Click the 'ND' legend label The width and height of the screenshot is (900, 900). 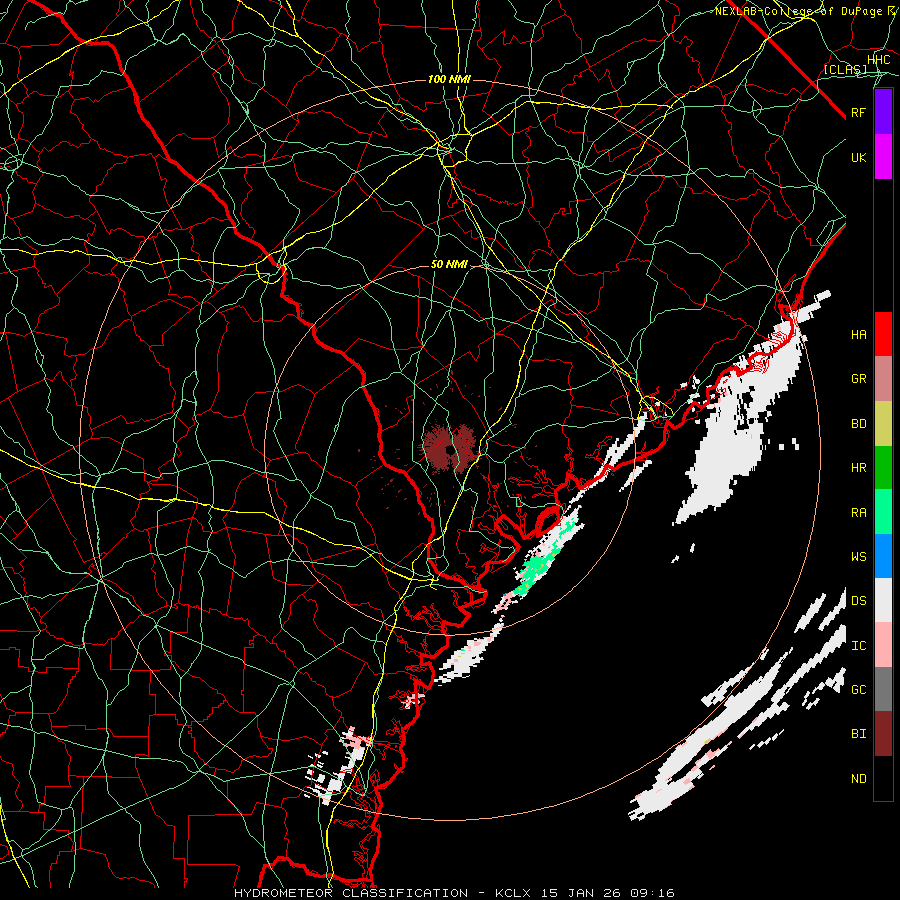coord(858,779)
